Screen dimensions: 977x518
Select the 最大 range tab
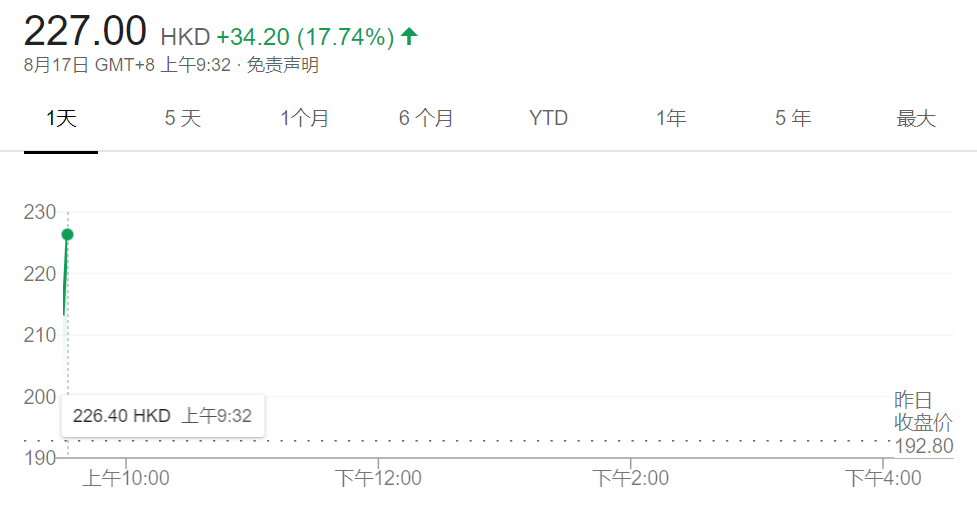[916, 118]
